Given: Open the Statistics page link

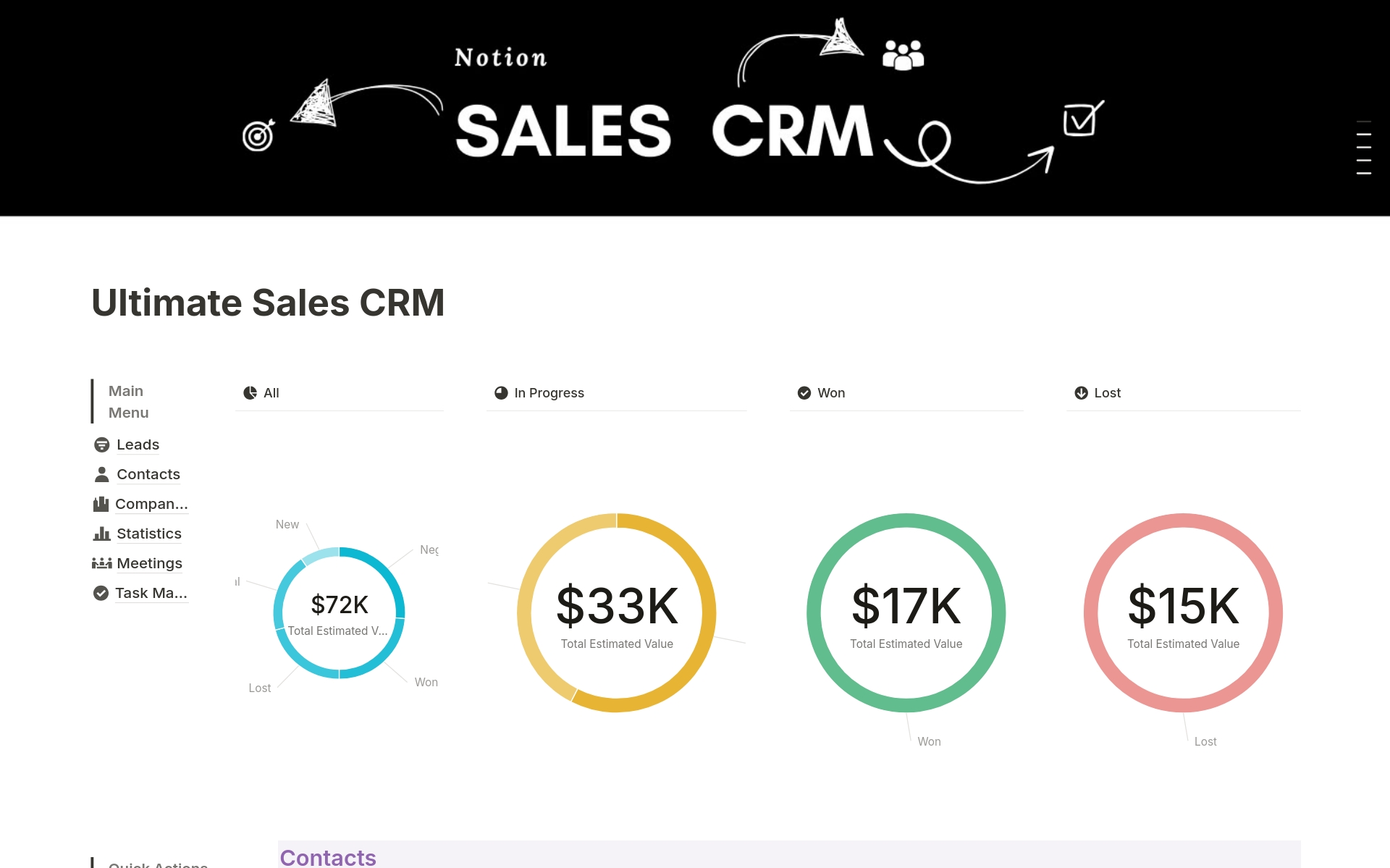Looking at the screenshot, I should click(x=148, y=534).
